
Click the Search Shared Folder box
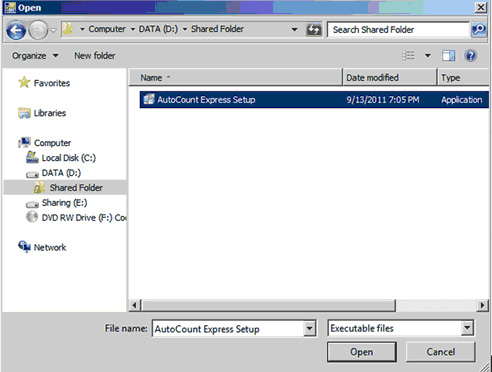[x=398, y=30]
